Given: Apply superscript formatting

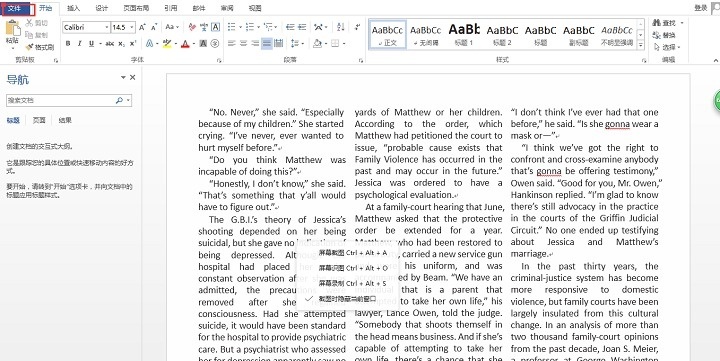Looking at the screenshot, I should tap(133, 44).
